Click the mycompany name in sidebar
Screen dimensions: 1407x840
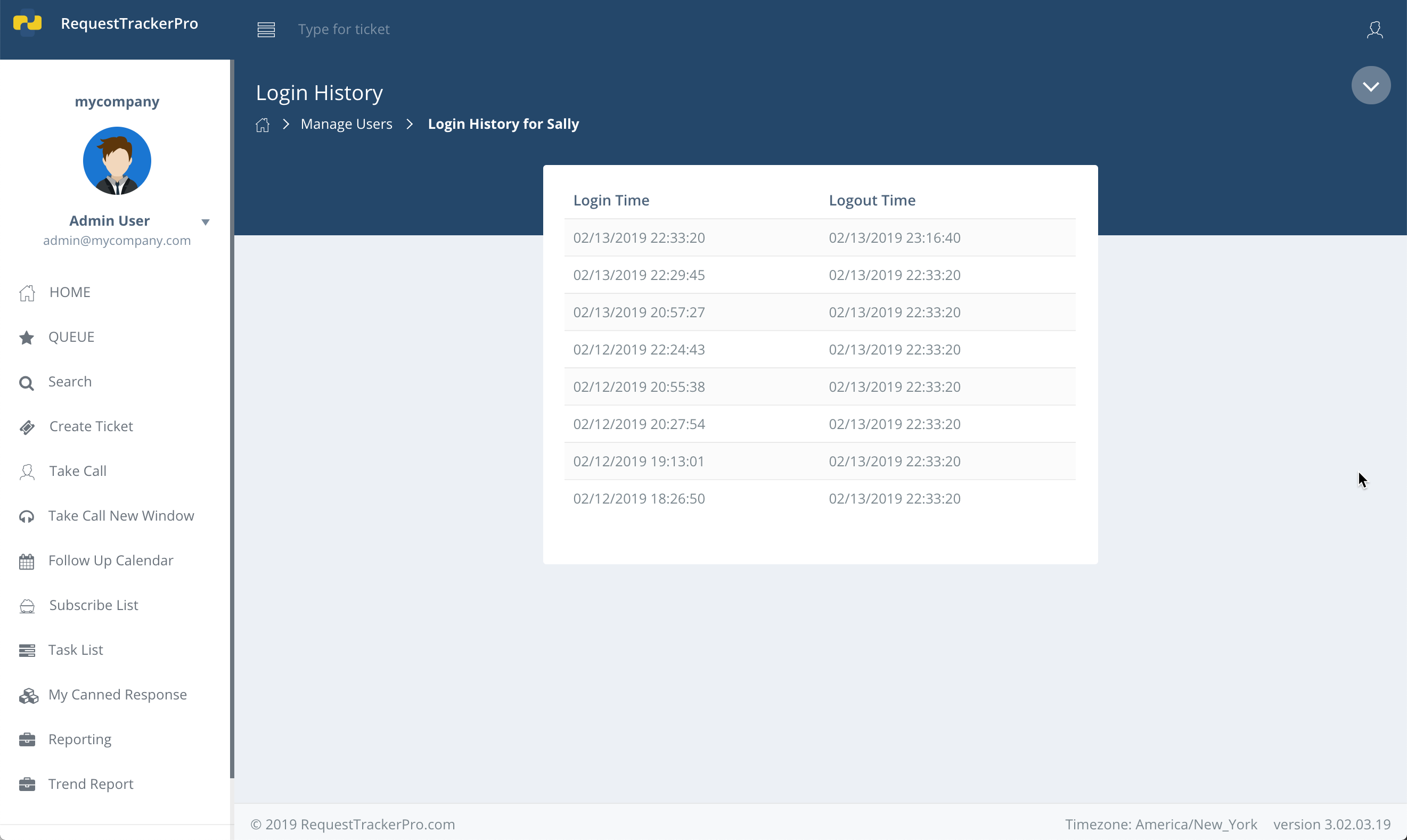point(117,101)
